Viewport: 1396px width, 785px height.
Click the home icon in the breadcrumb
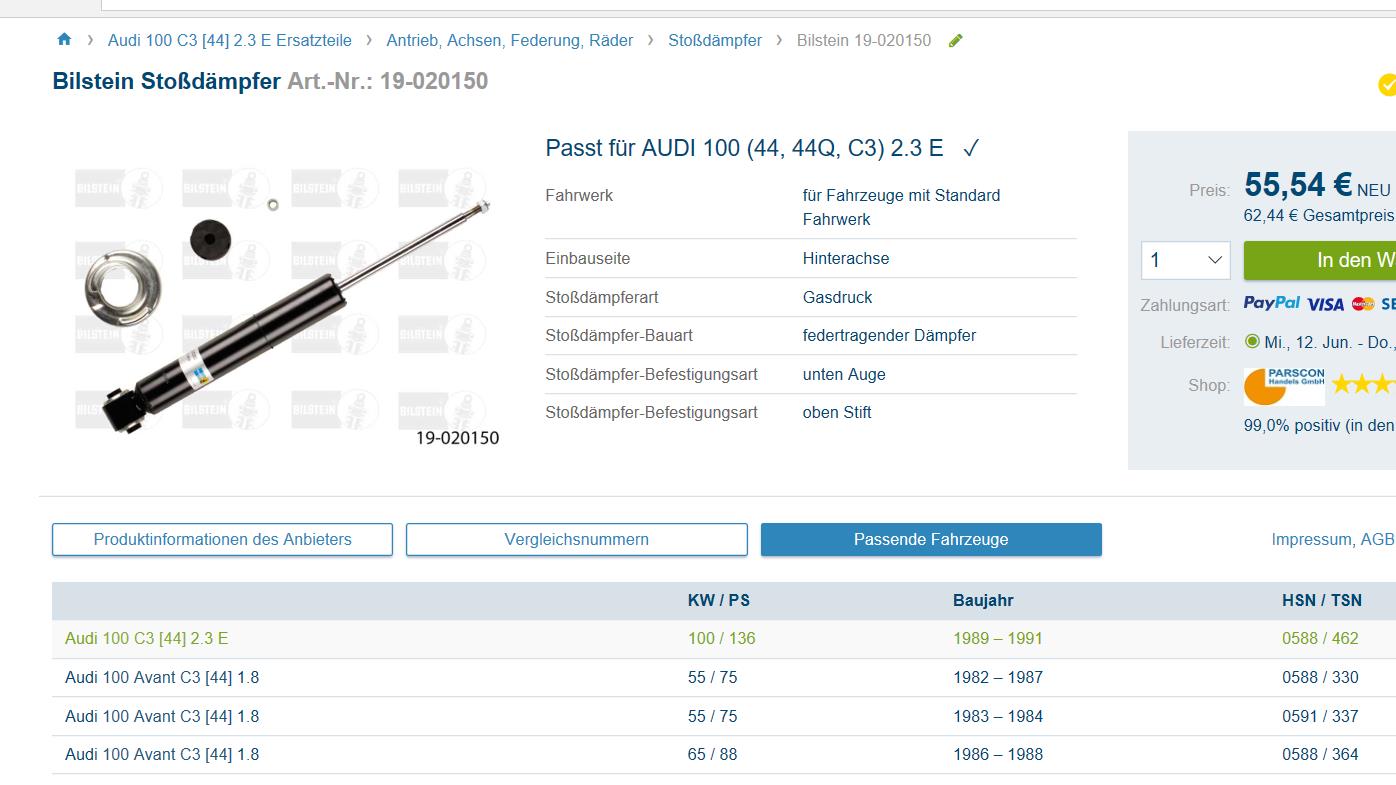point(64,40)
